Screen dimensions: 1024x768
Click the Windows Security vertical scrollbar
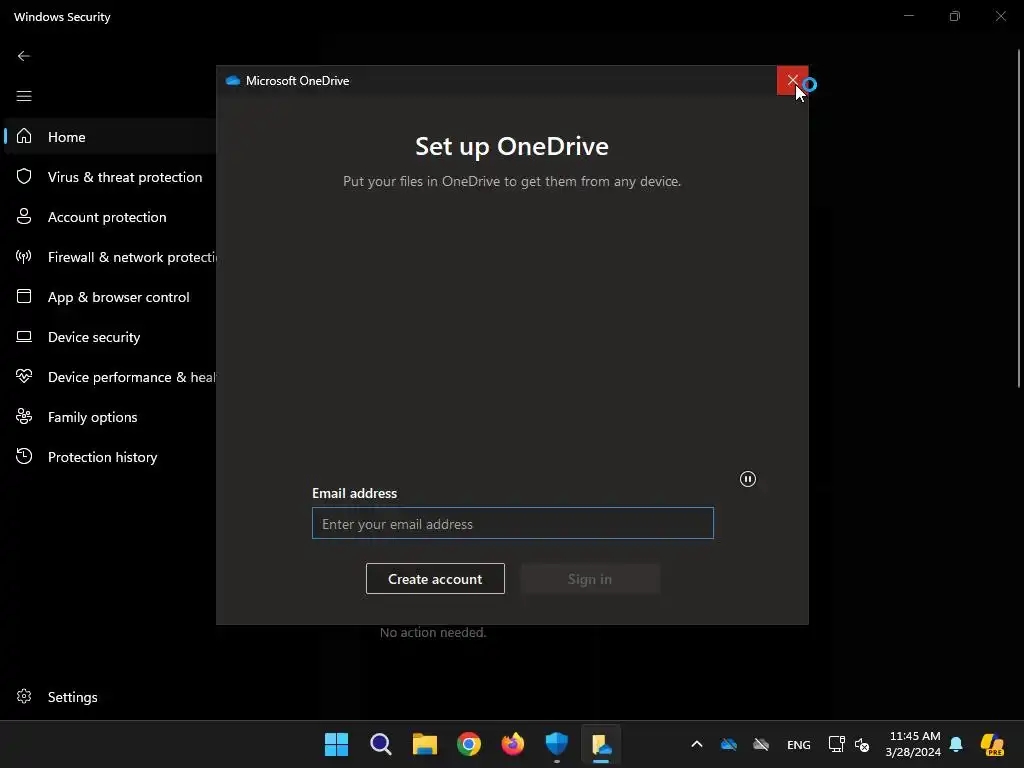point(1019,219)
